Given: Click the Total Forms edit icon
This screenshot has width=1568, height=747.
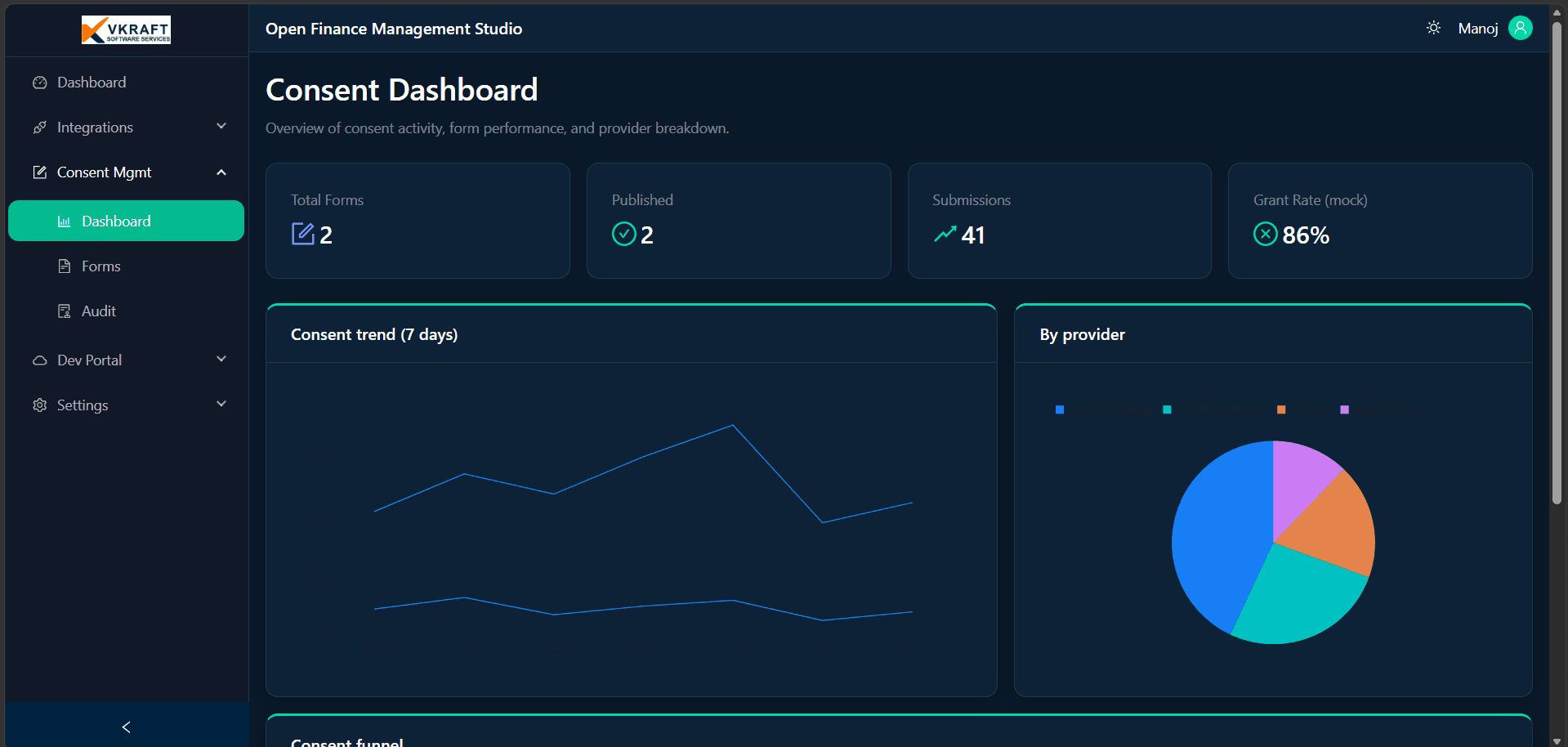Looking at the screenshot, I should 302,234.
